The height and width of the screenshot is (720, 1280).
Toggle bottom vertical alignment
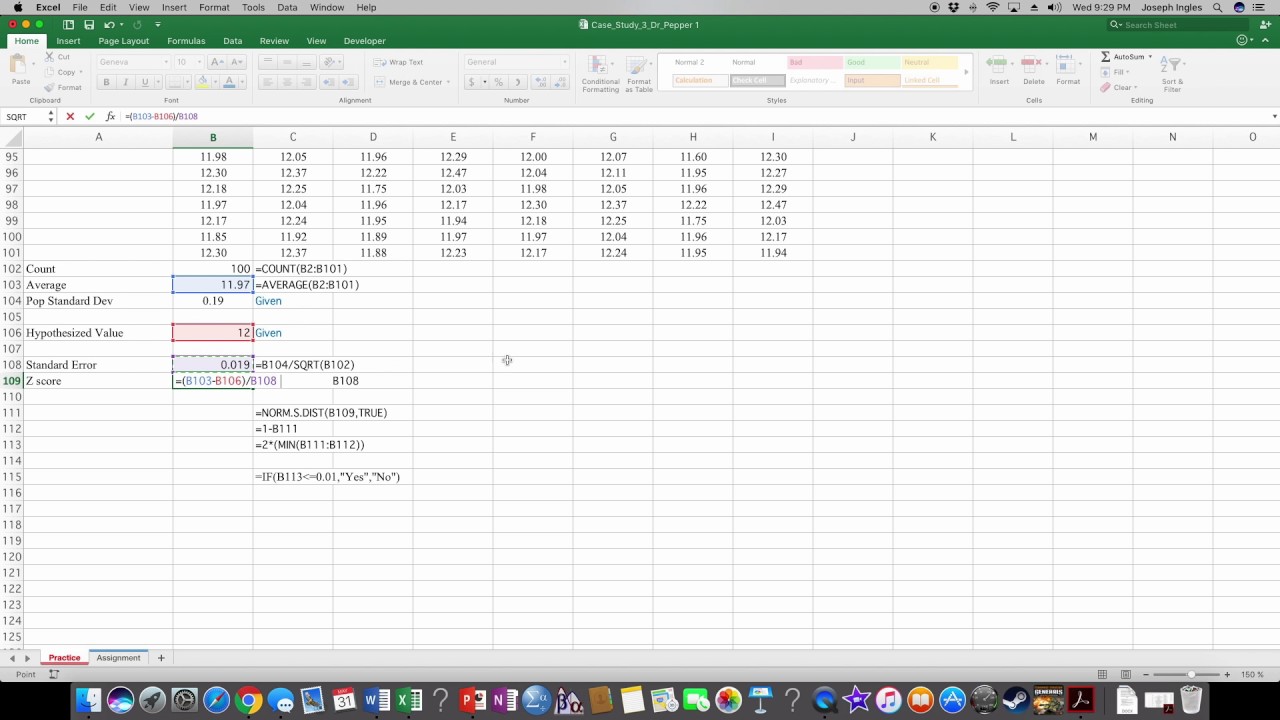[306, 62]
